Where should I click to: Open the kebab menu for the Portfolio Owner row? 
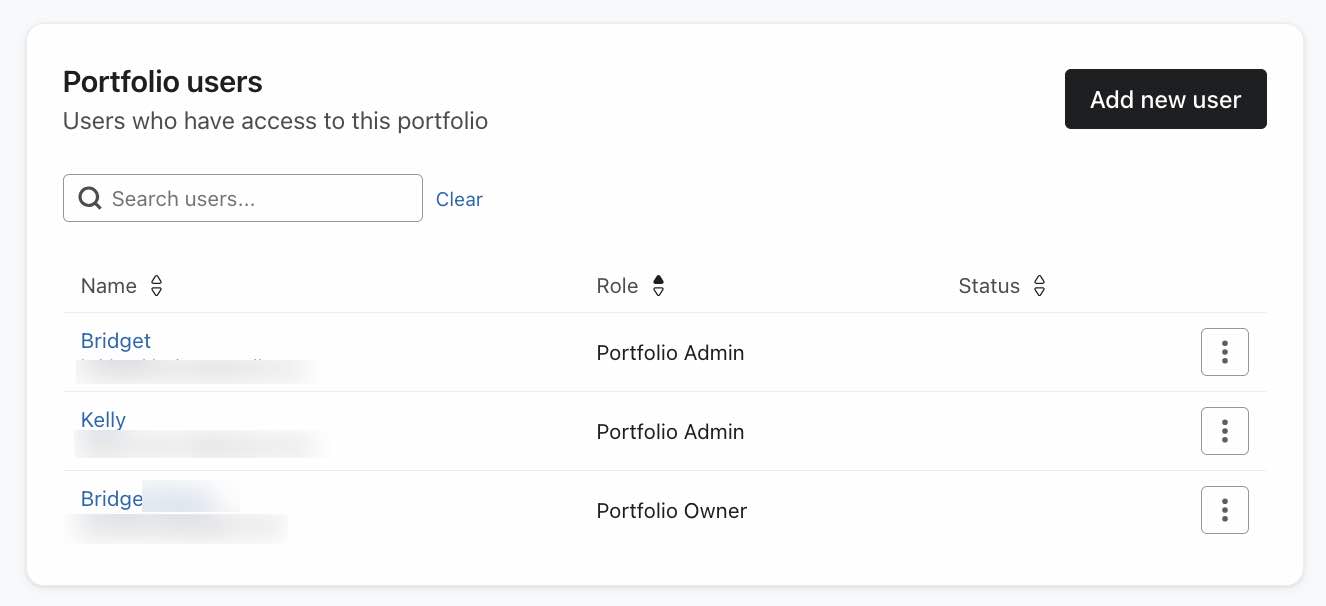tap(1225, 510)
